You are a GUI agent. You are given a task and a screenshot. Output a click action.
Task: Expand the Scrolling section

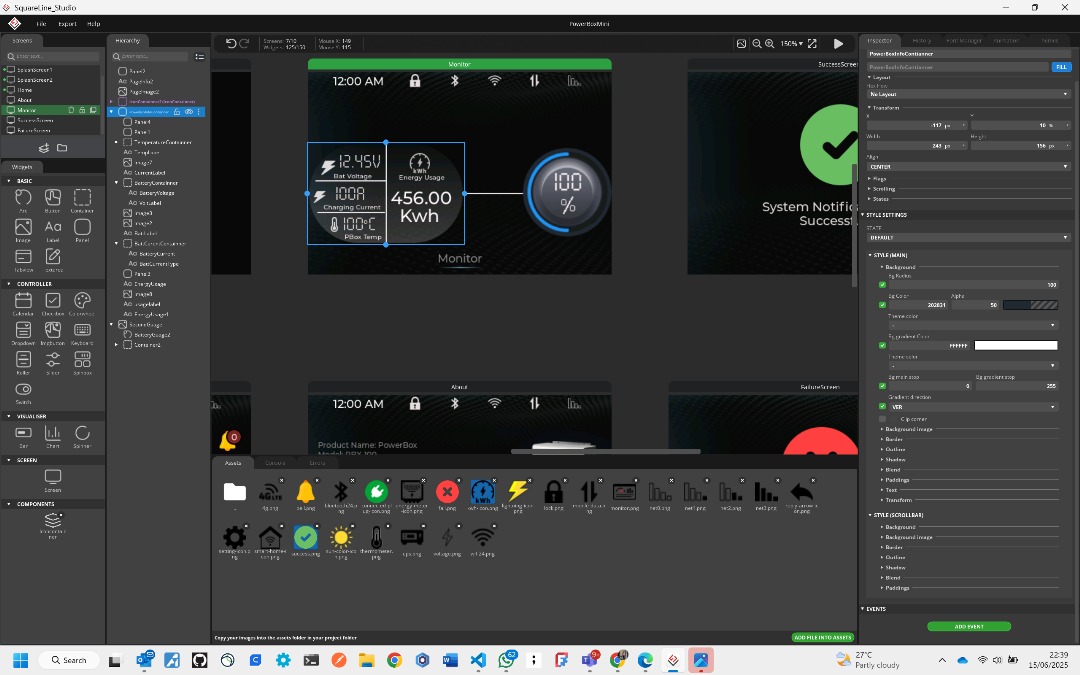coord(883,189)
